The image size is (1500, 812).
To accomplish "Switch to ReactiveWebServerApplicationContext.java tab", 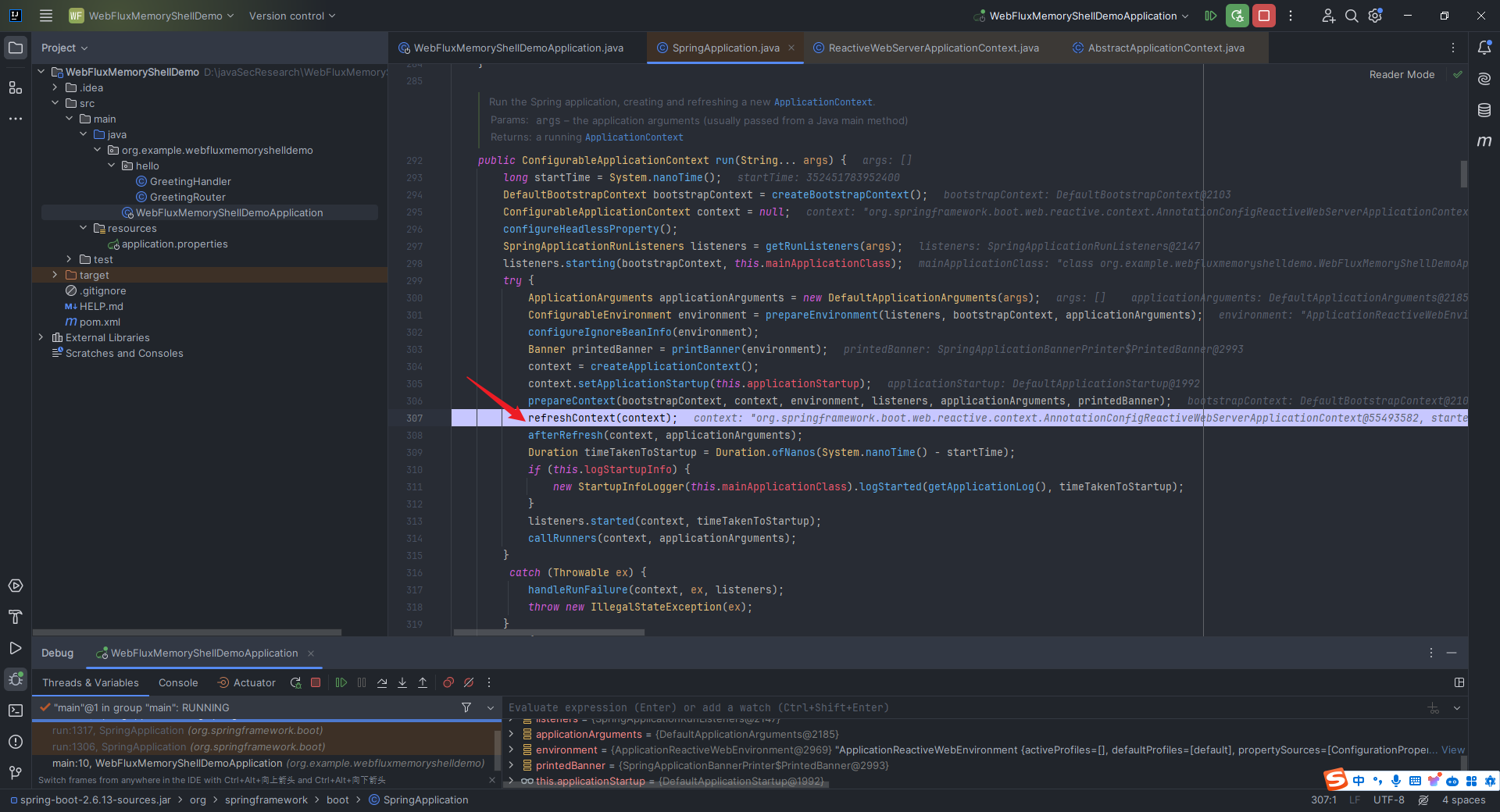I will point(933,48).
